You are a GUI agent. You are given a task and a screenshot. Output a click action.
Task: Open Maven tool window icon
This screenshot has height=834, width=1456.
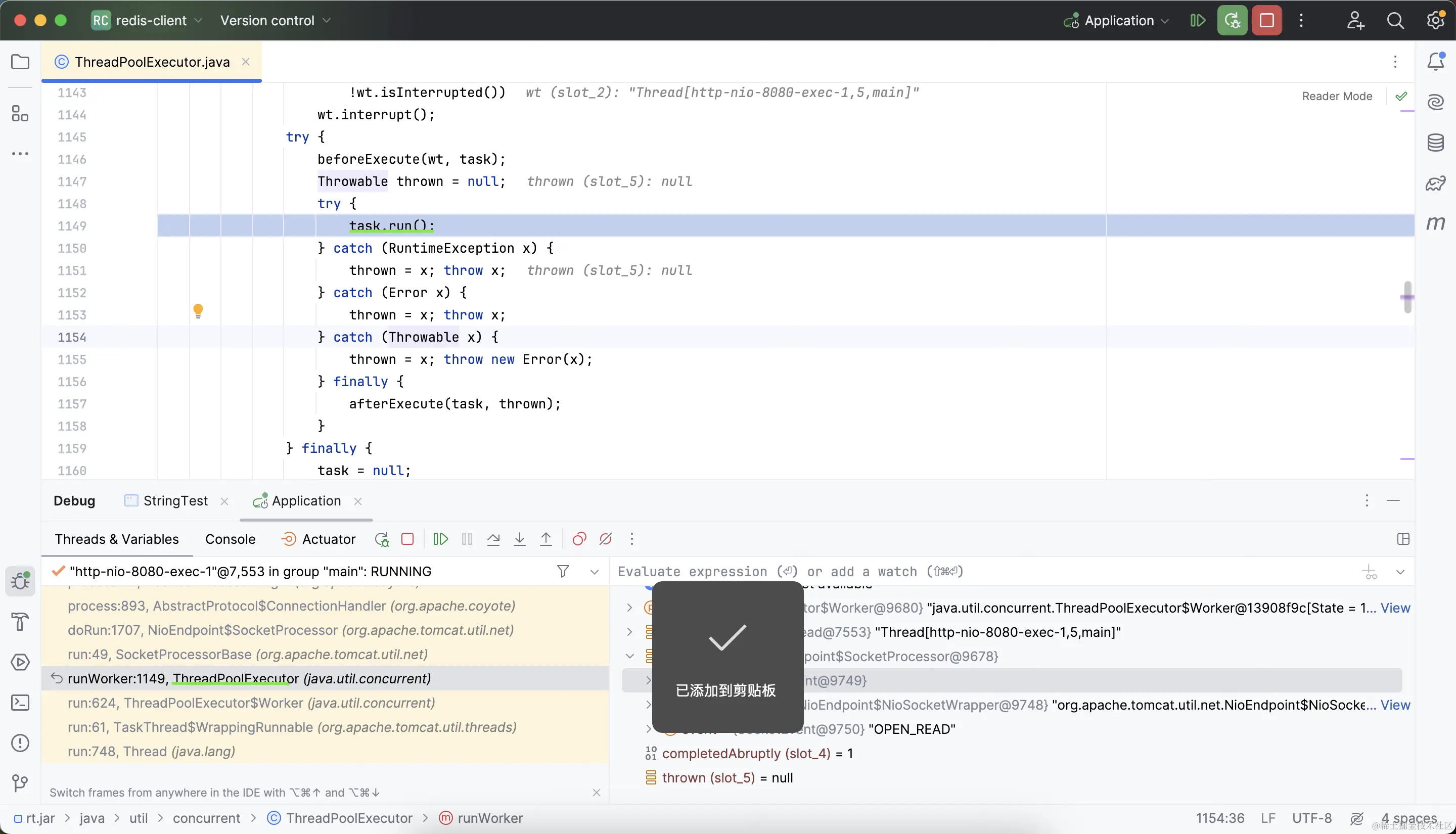[1435, 223]
